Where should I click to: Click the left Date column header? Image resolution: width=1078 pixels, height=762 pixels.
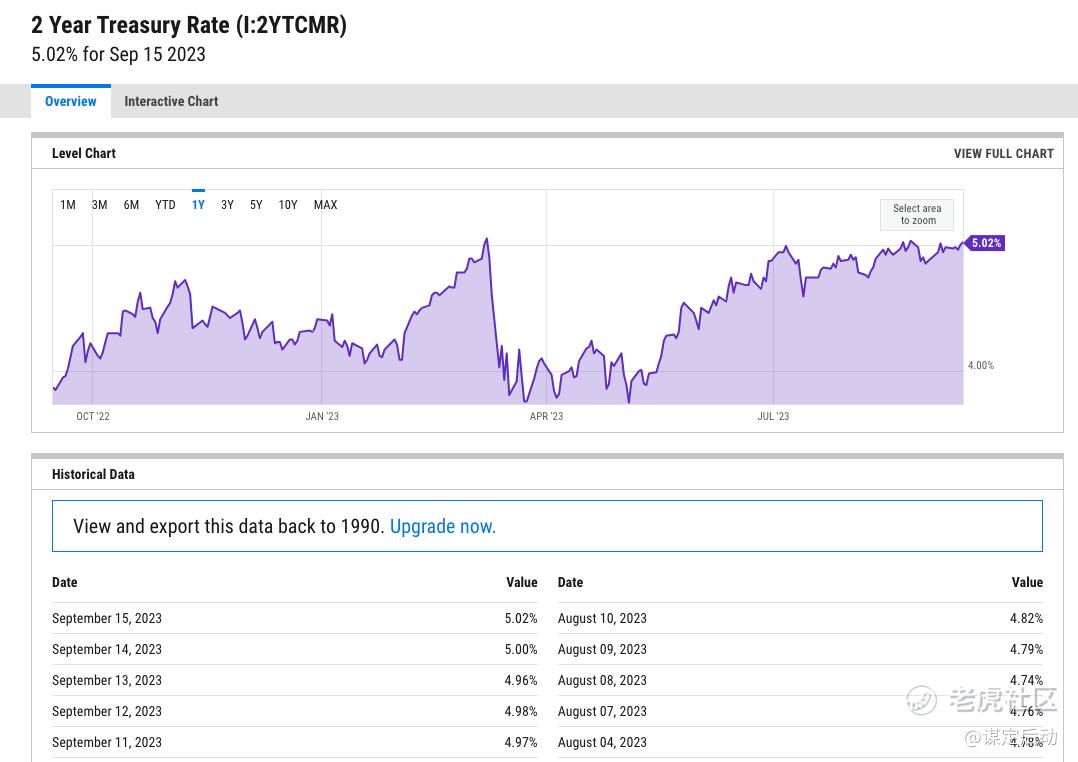tap(65, 582)
